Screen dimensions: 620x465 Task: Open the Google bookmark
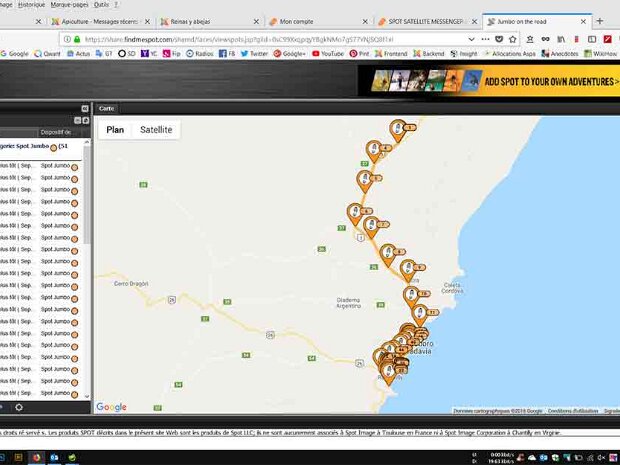15,53
